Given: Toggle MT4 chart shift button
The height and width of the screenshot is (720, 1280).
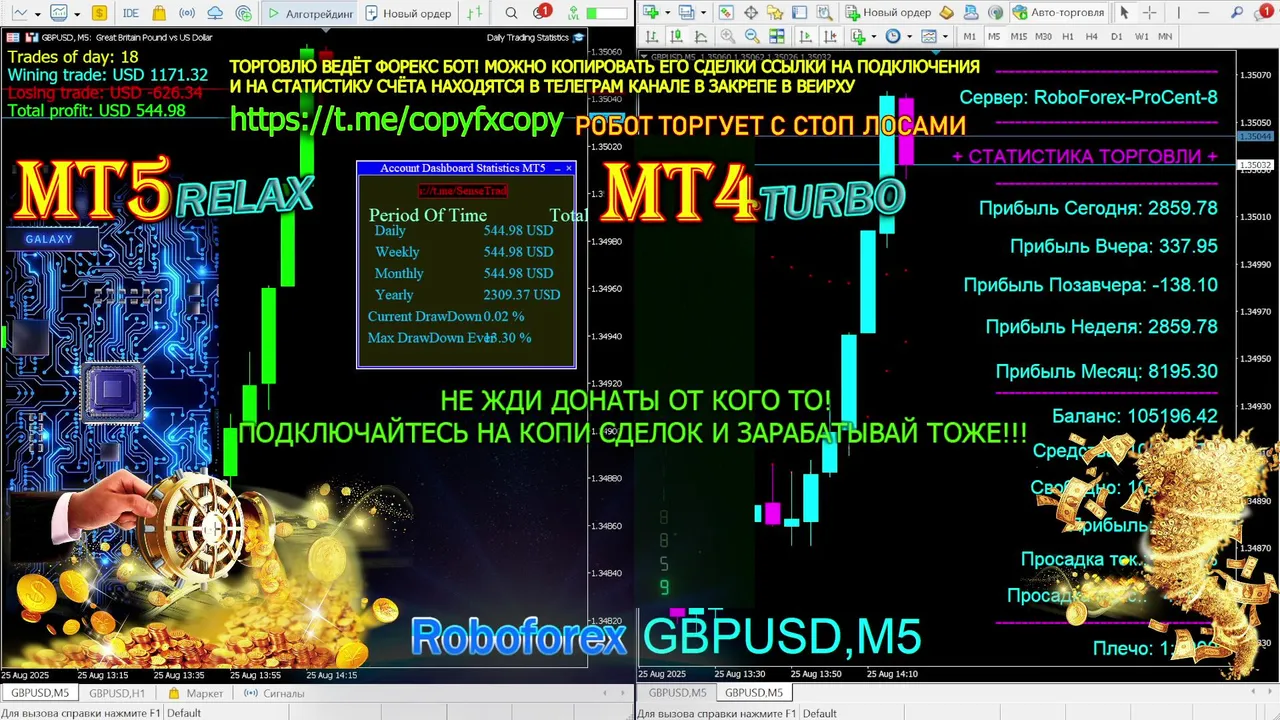Looking at the screenshot, I should click(x=830, y=36).
